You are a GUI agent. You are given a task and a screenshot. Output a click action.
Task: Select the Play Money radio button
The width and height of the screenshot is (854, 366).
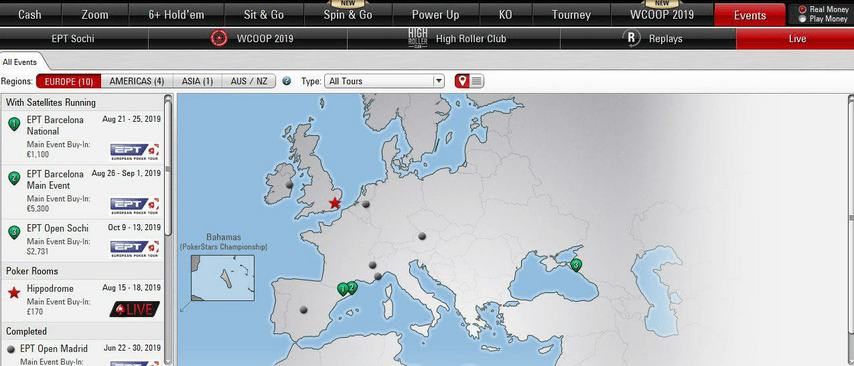click(802, 19)
